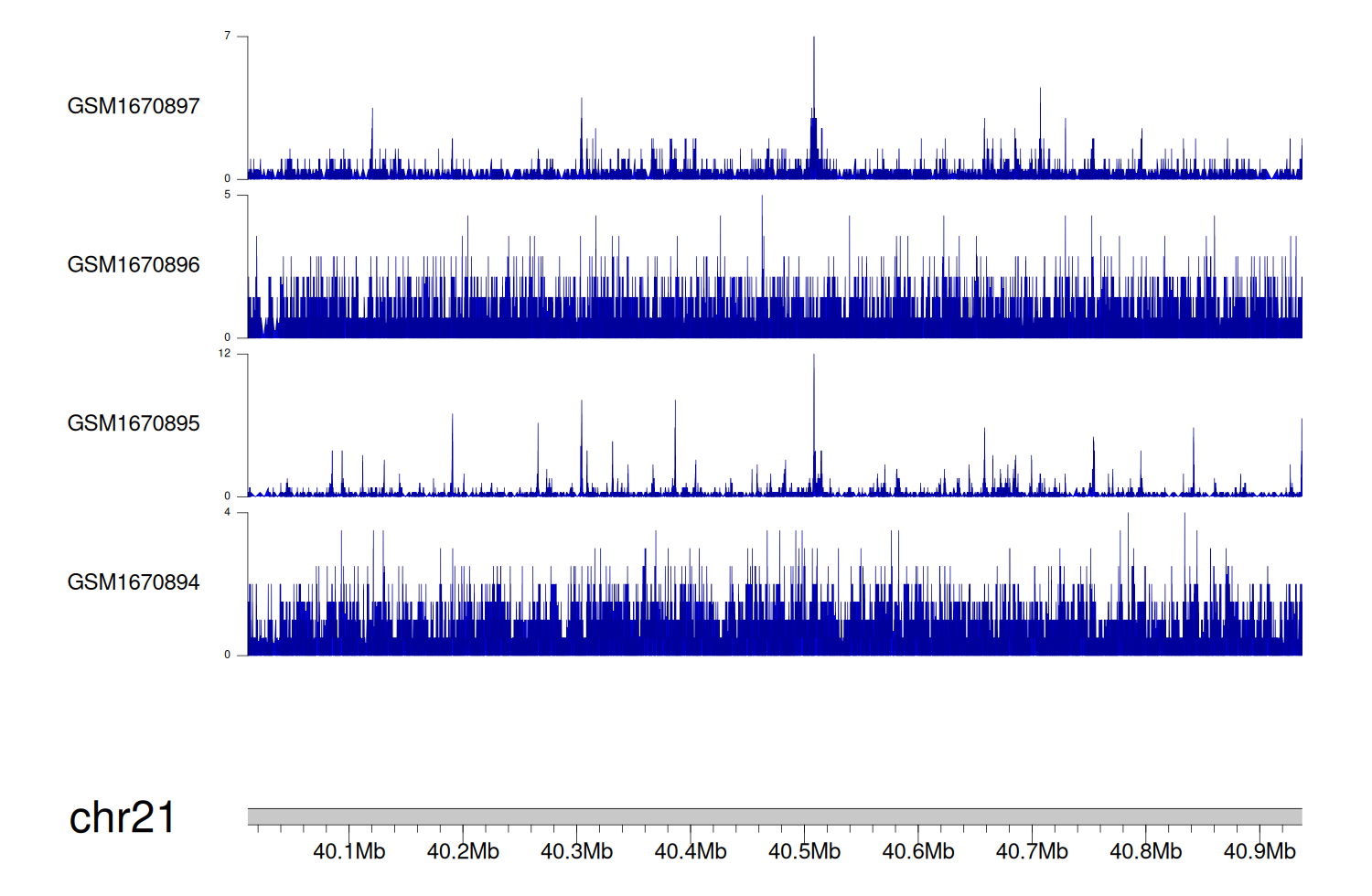
Task: Click y-axis maximum value 12 label
Action: click(225, 354)
